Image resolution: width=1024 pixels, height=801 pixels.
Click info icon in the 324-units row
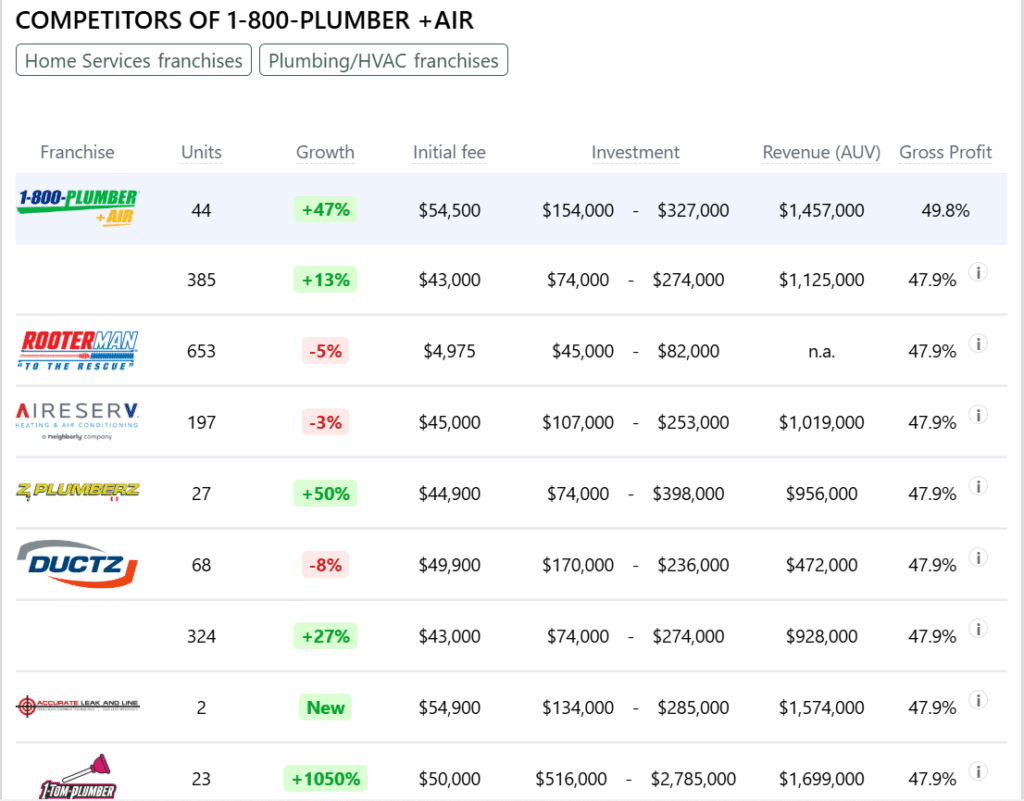pos(978,629)
